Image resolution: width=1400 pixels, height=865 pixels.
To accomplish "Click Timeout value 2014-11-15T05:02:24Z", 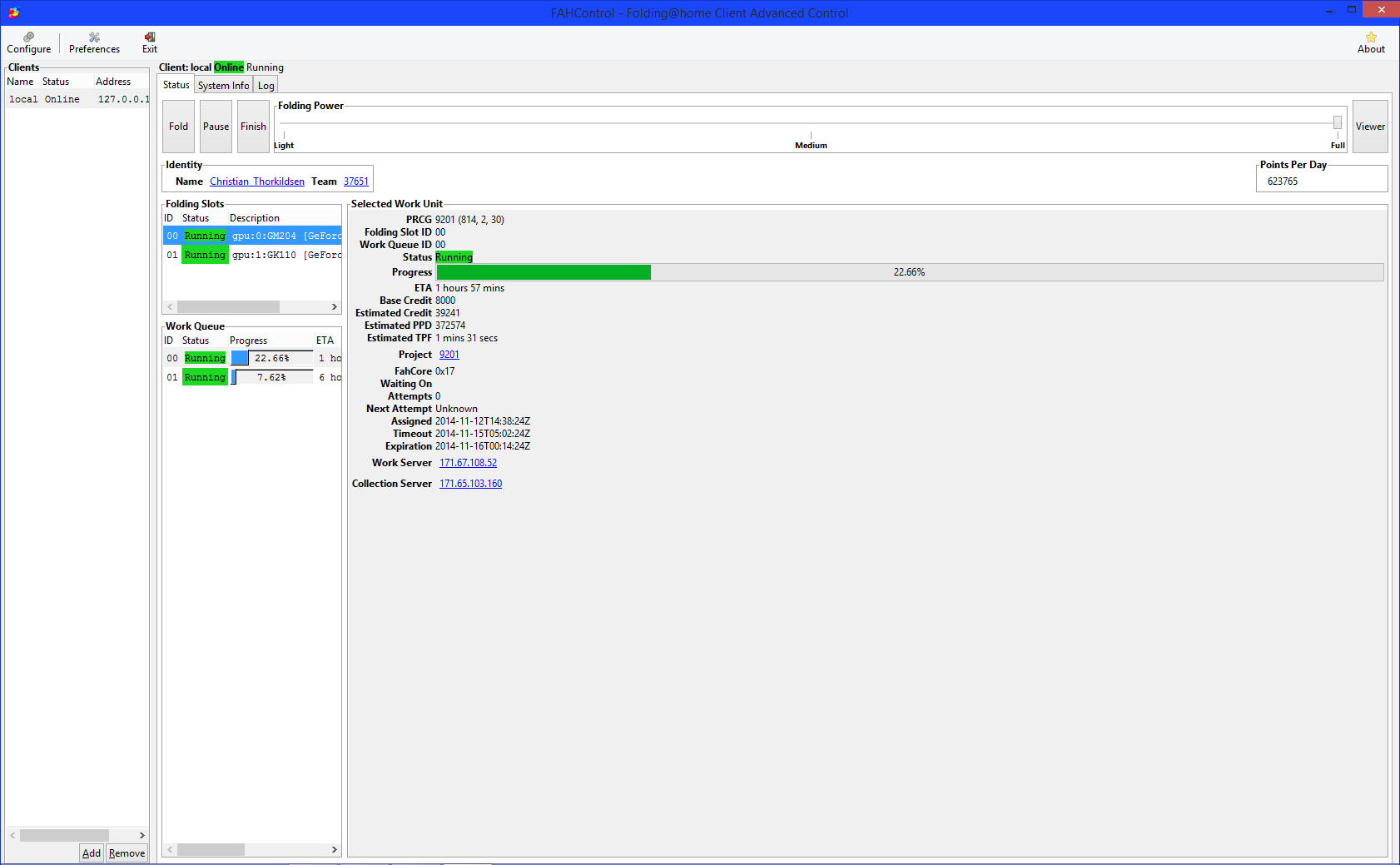I will pos(483,434).
